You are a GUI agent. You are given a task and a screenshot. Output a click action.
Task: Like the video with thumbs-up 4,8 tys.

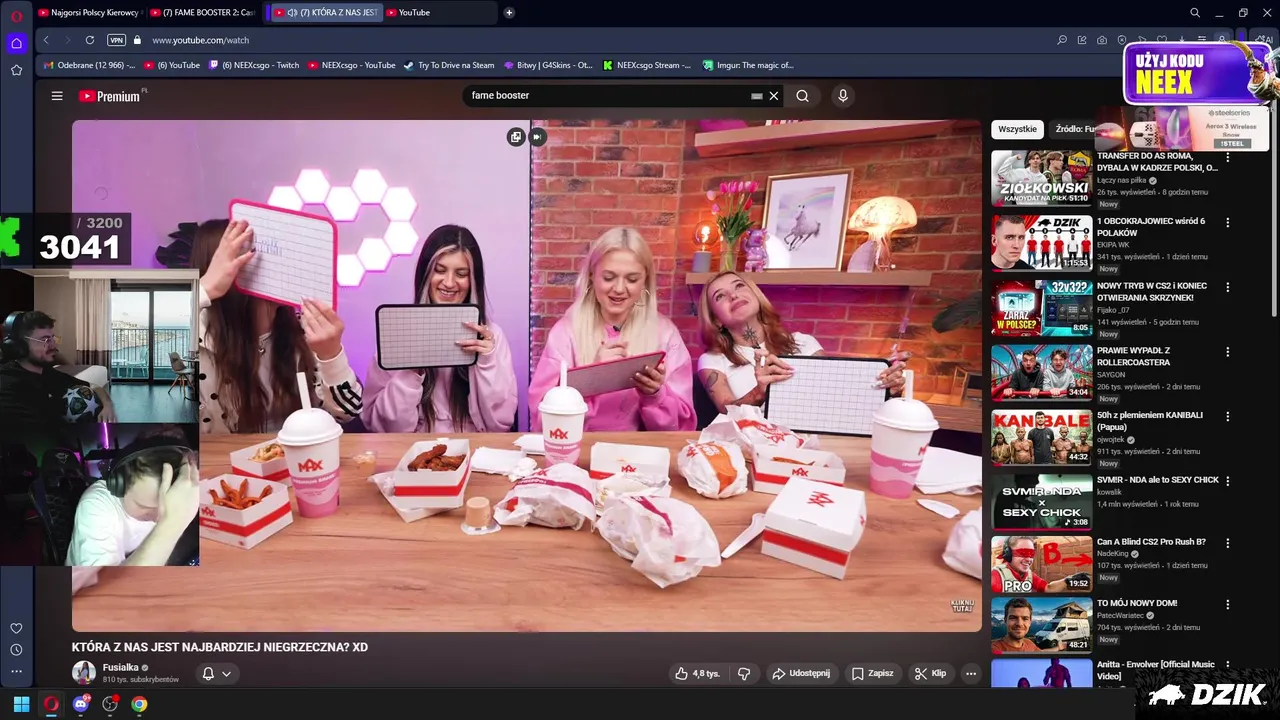pos(697,673)
